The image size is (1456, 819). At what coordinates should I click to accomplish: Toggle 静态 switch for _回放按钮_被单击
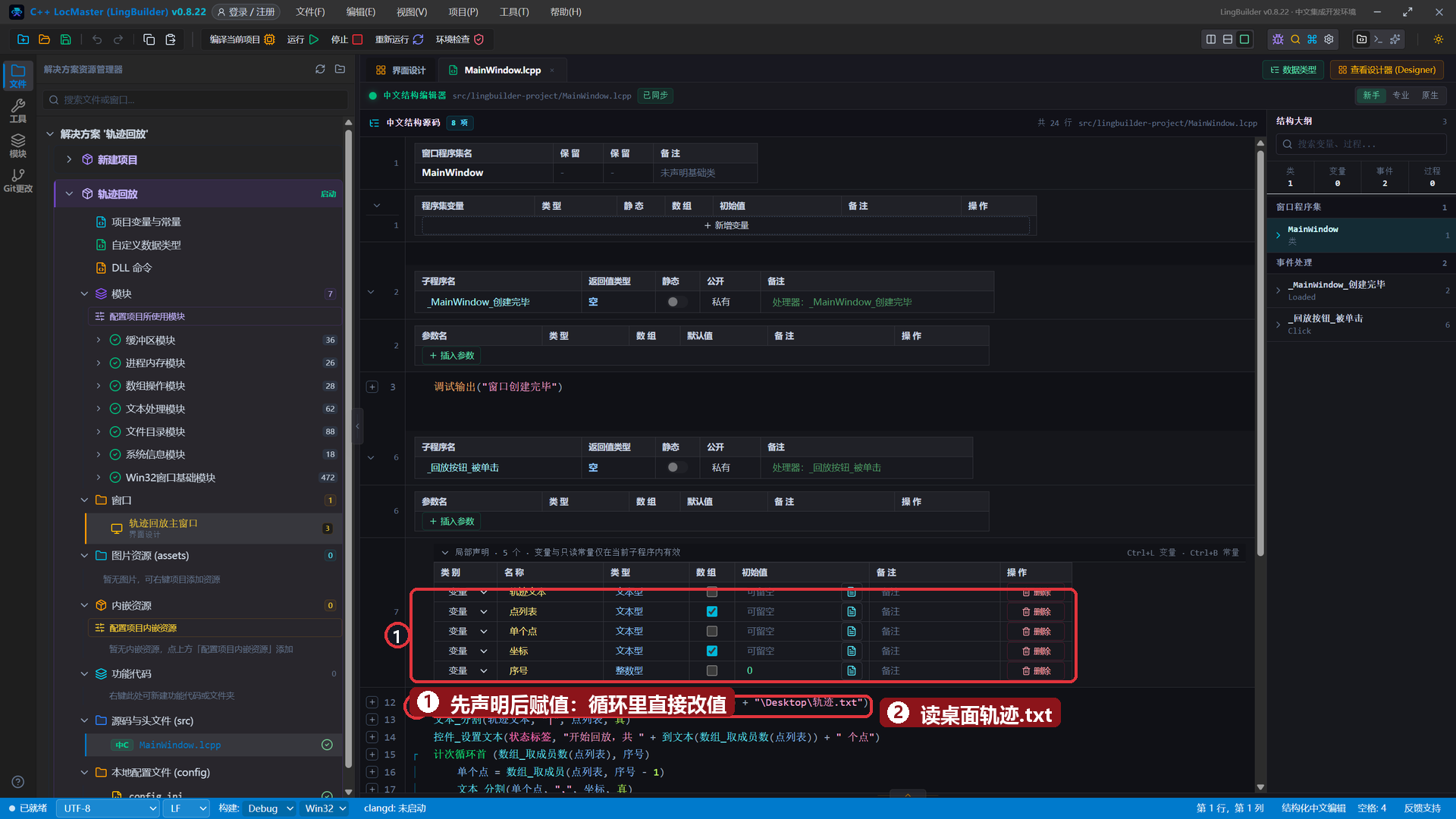click(x=676, y=467)
